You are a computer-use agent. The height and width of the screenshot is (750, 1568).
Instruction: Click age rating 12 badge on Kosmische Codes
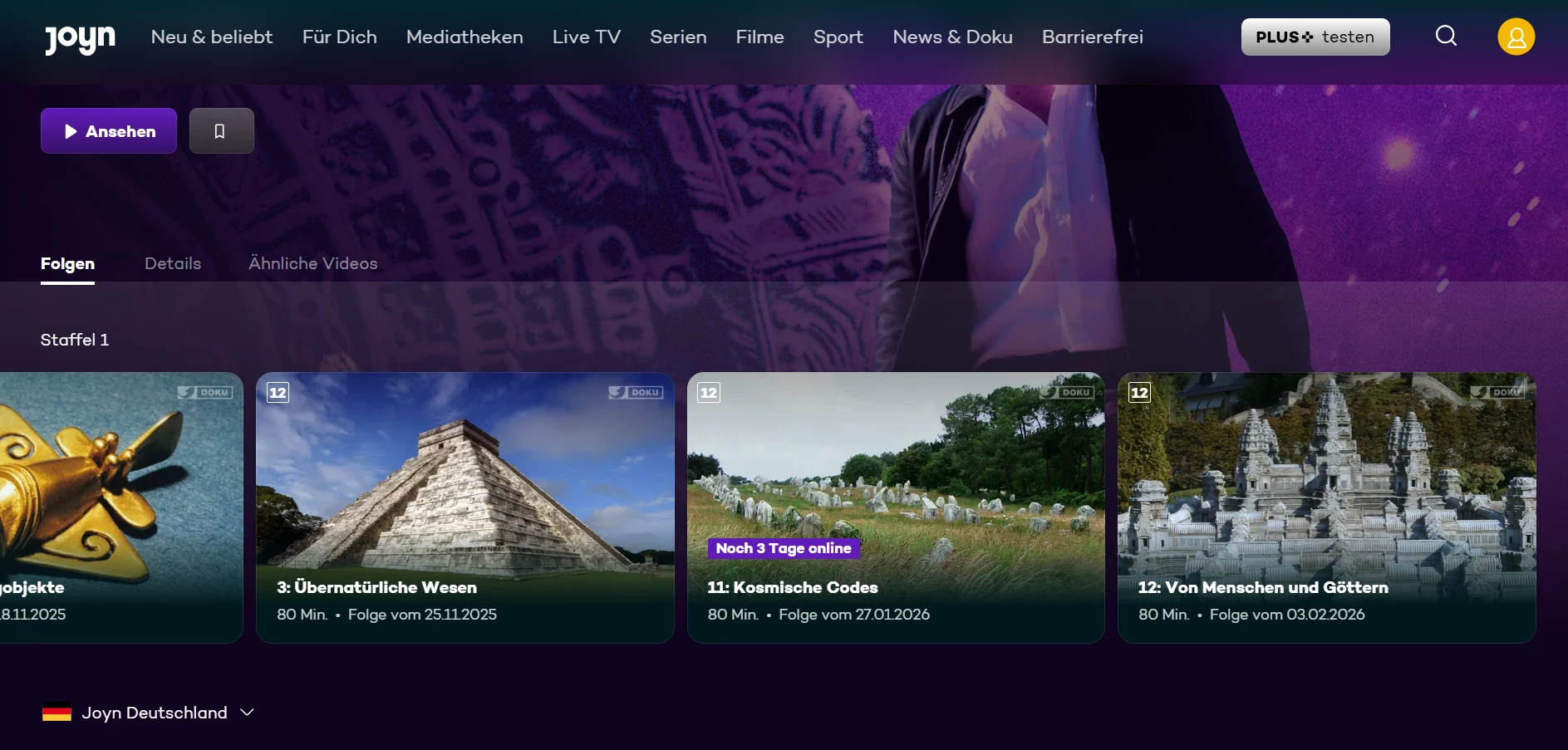709,393
